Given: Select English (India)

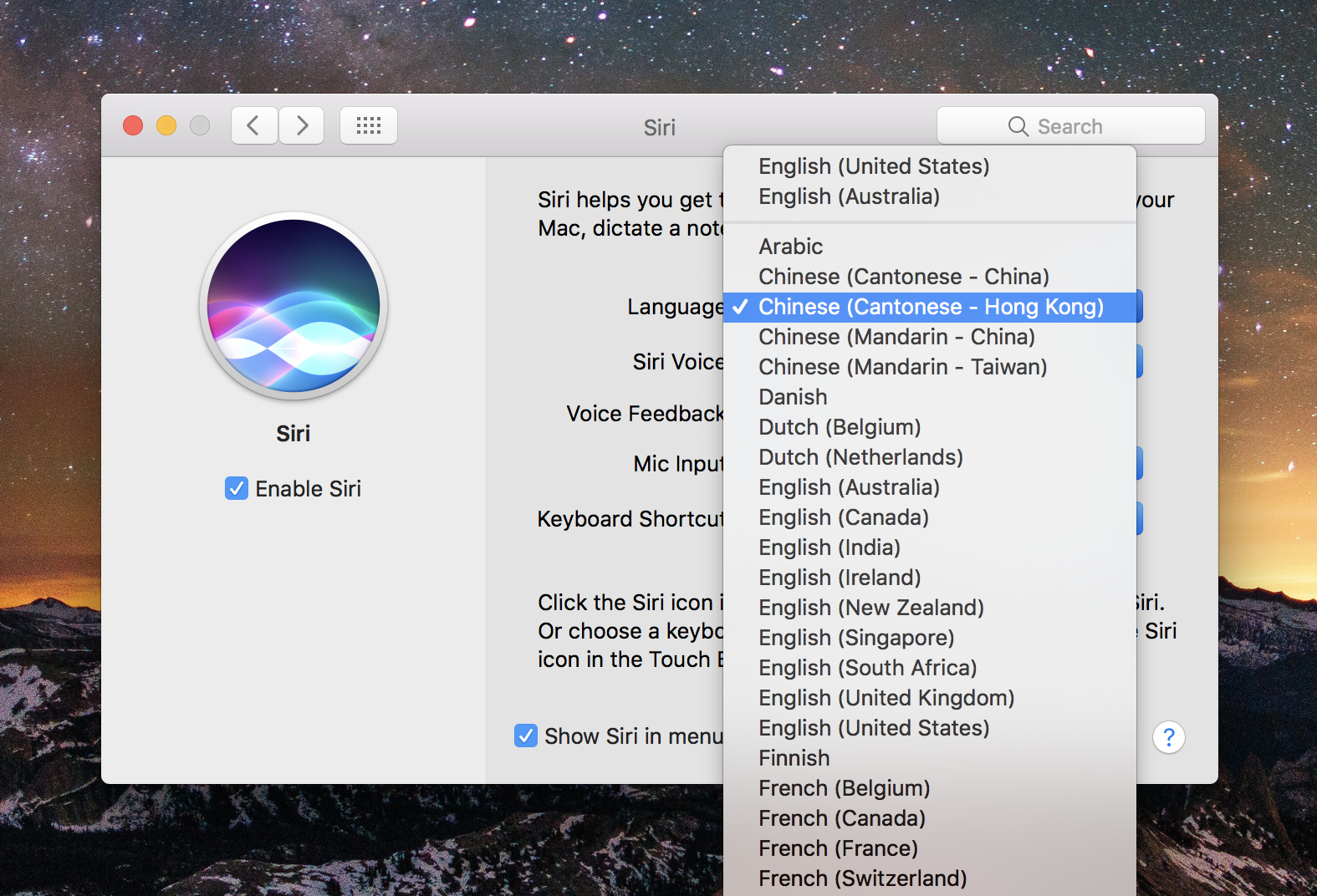Looking at the screenshot, I should point(930,547).
